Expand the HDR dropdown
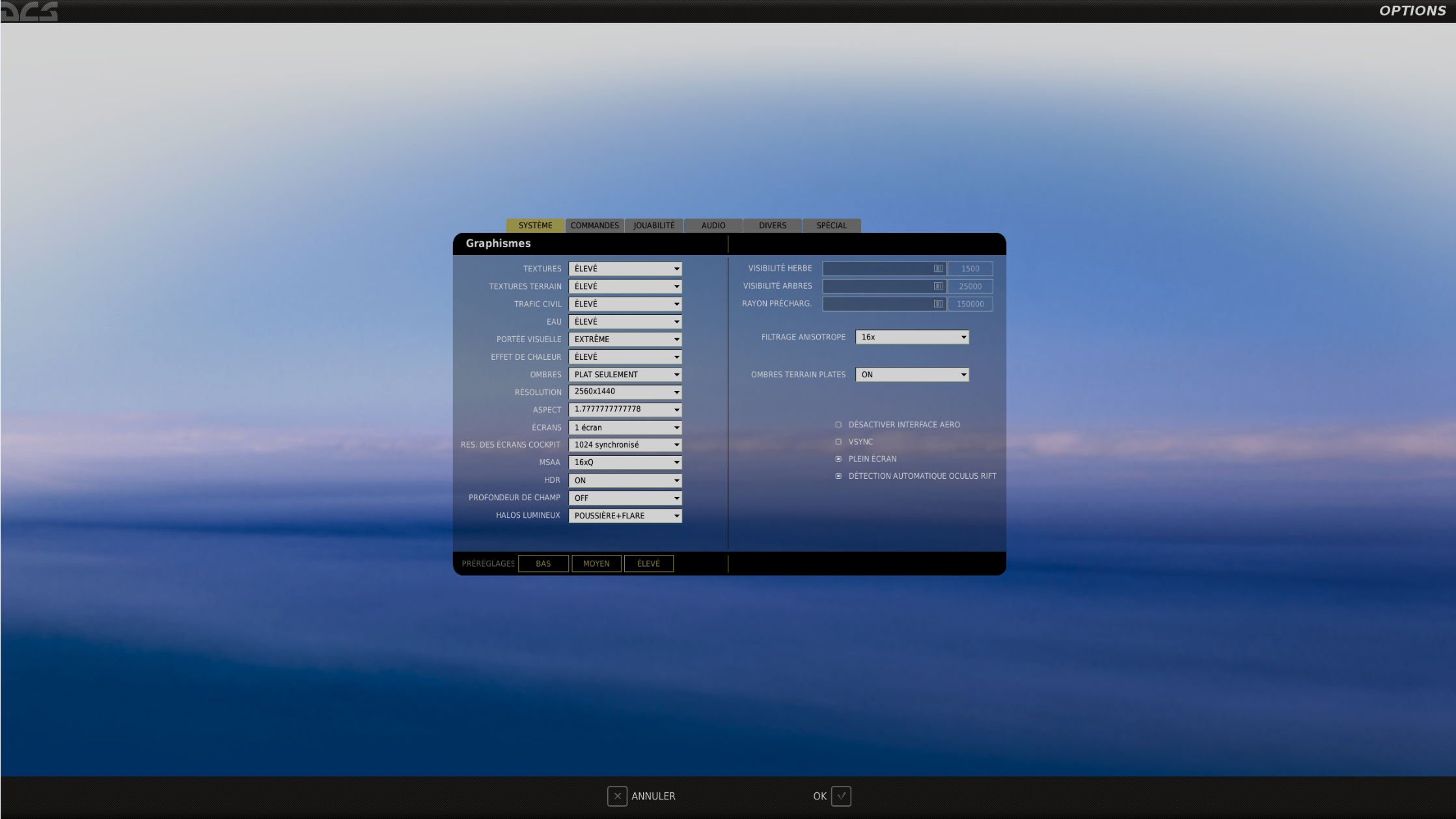The image size is (1456, 819). coord(625,480)
